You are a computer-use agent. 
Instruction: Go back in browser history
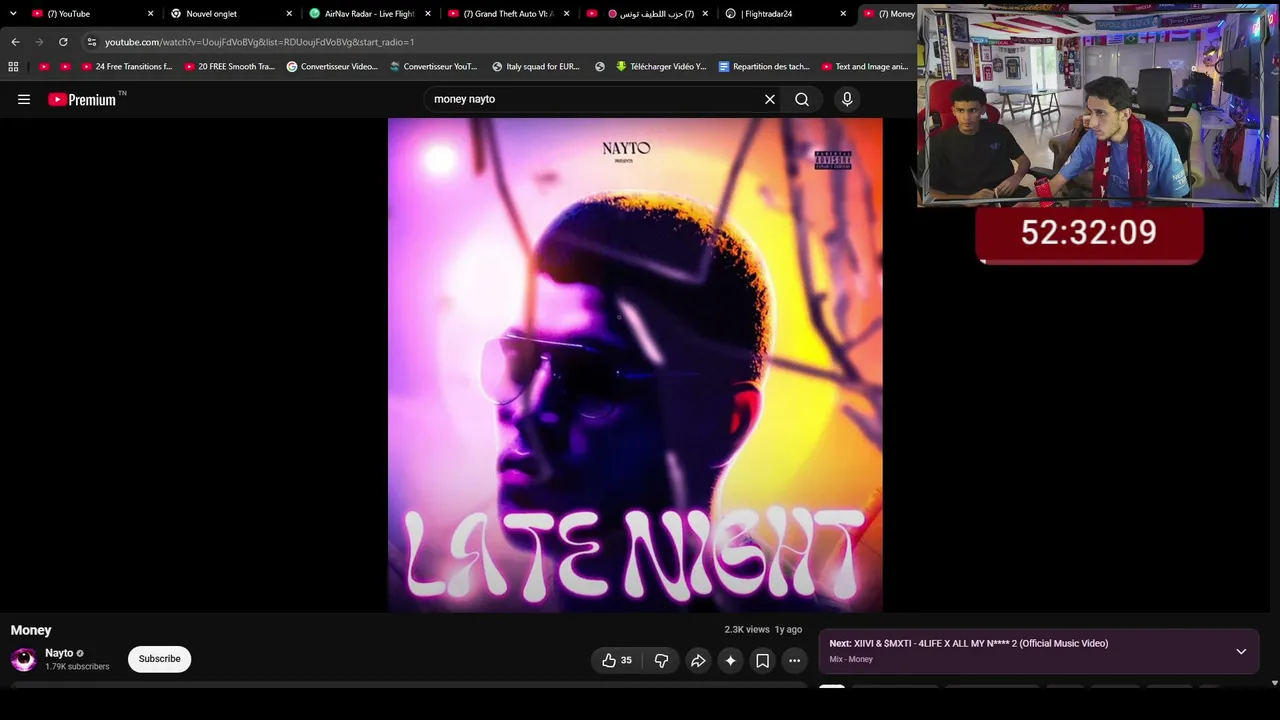tap(15, 42)
